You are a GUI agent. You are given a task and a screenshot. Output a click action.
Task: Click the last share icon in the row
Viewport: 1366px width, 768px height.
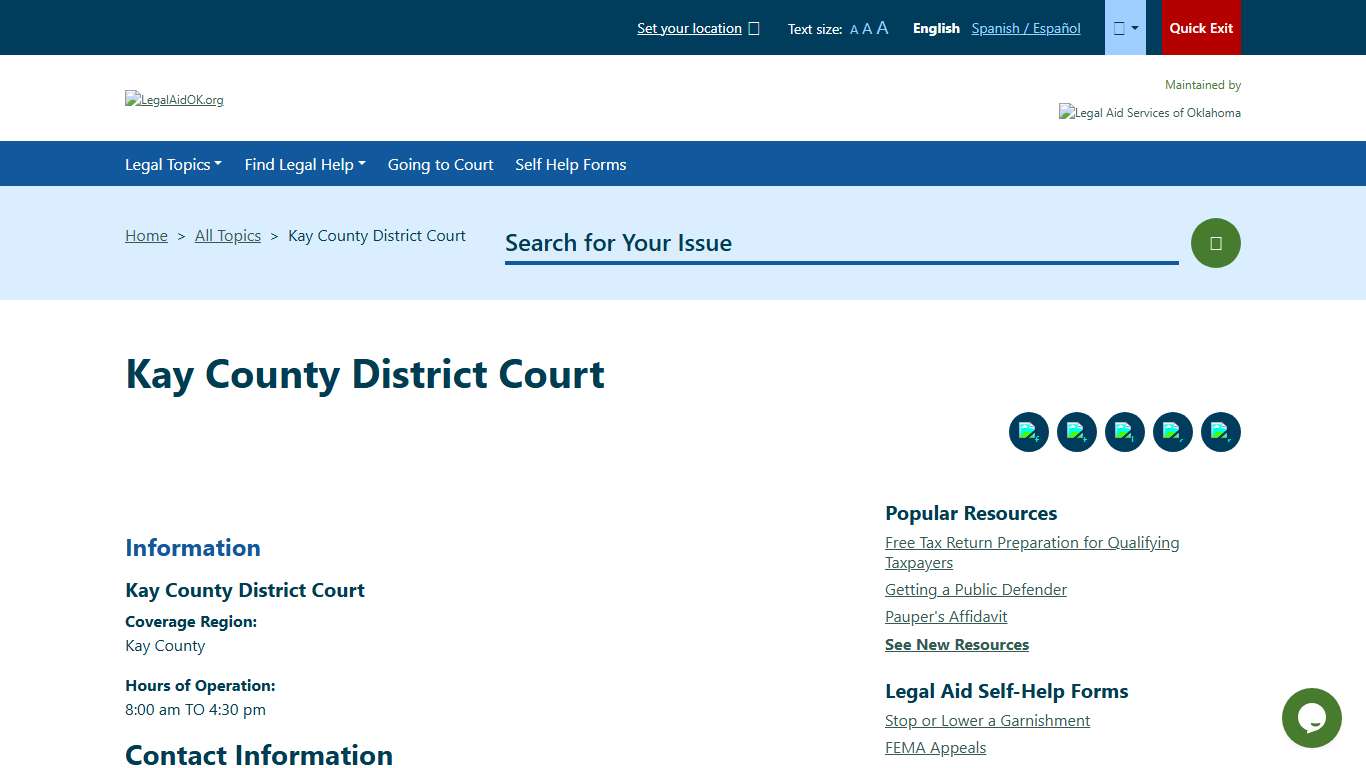tap(1220, 431)
